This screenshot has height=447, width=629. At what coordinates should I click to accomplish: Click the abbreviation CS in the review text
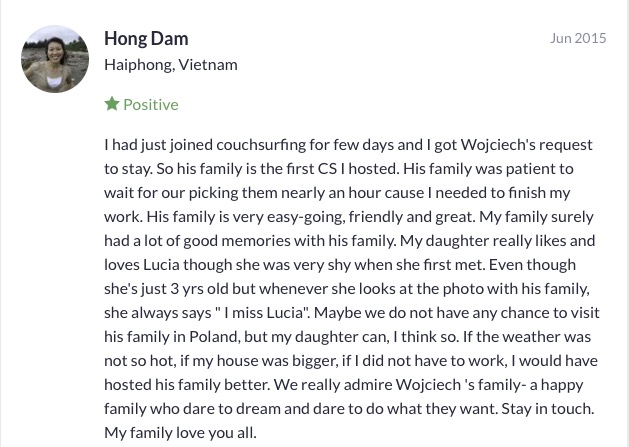[327, 169]
